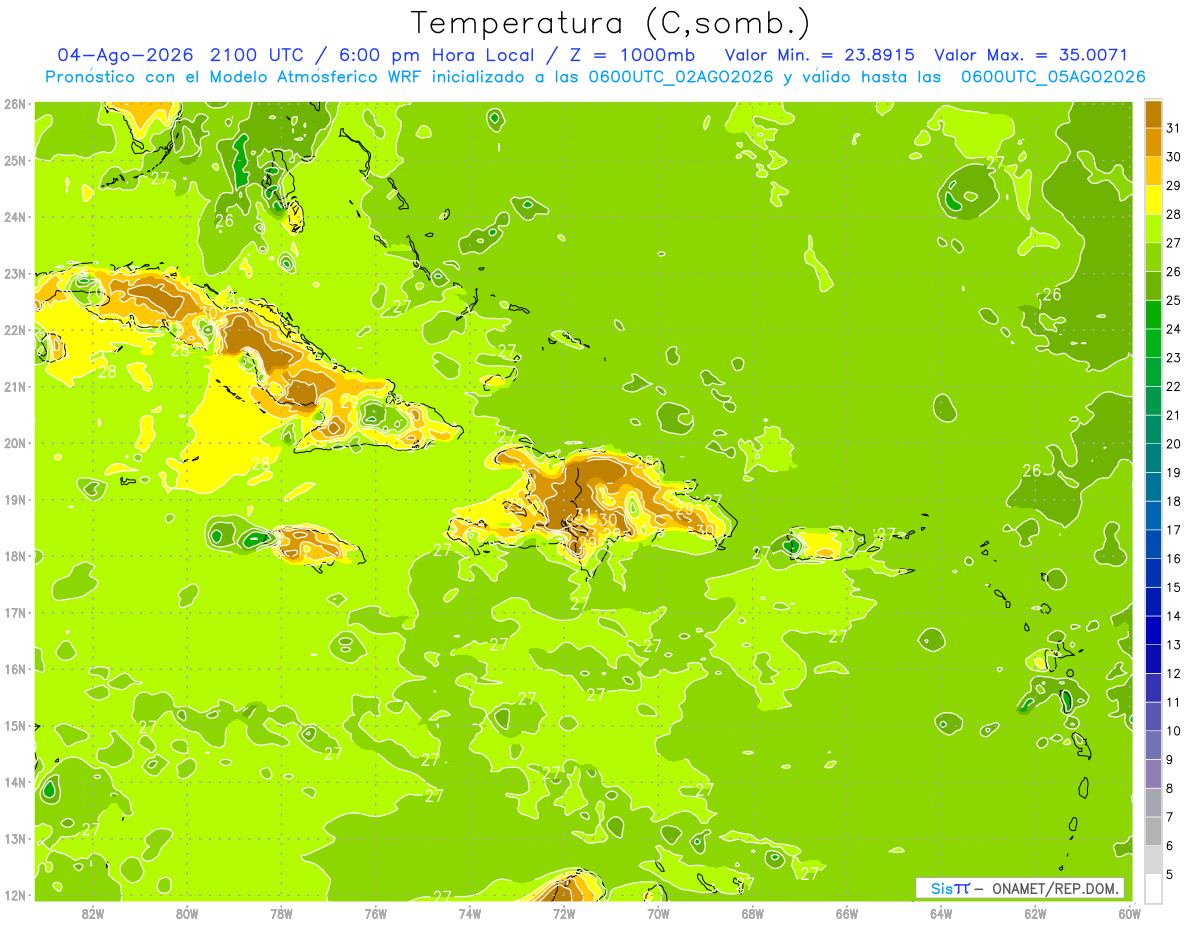
Task: Click the '14N' latitude axis label
Action: pyautogui.click(x=14, y=782)
